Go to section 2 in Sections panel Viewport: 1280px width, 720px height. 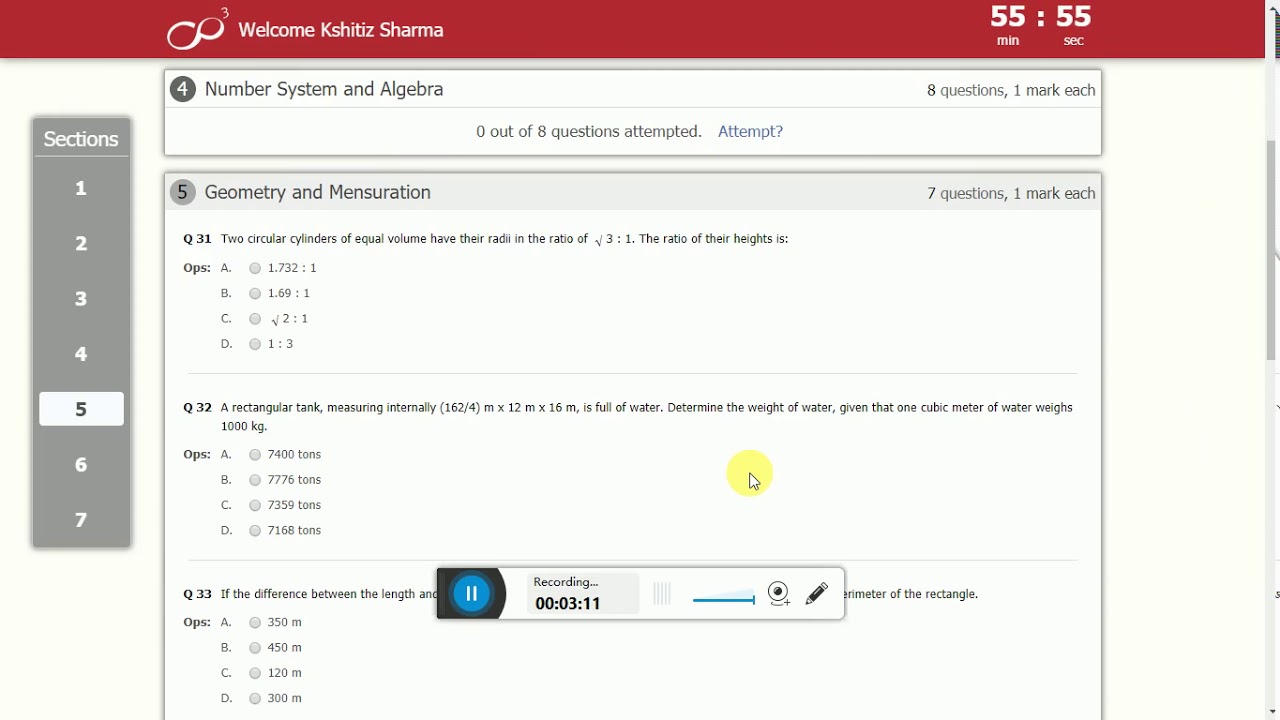(x=81, y=243)
